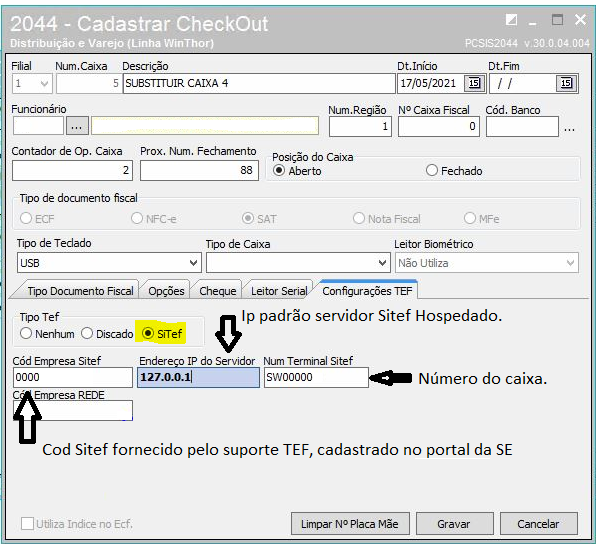Screen dimensions: 596x544
Task: Switch to Tipo Documento Fiscal tab
Action: [x=80, y=291]
